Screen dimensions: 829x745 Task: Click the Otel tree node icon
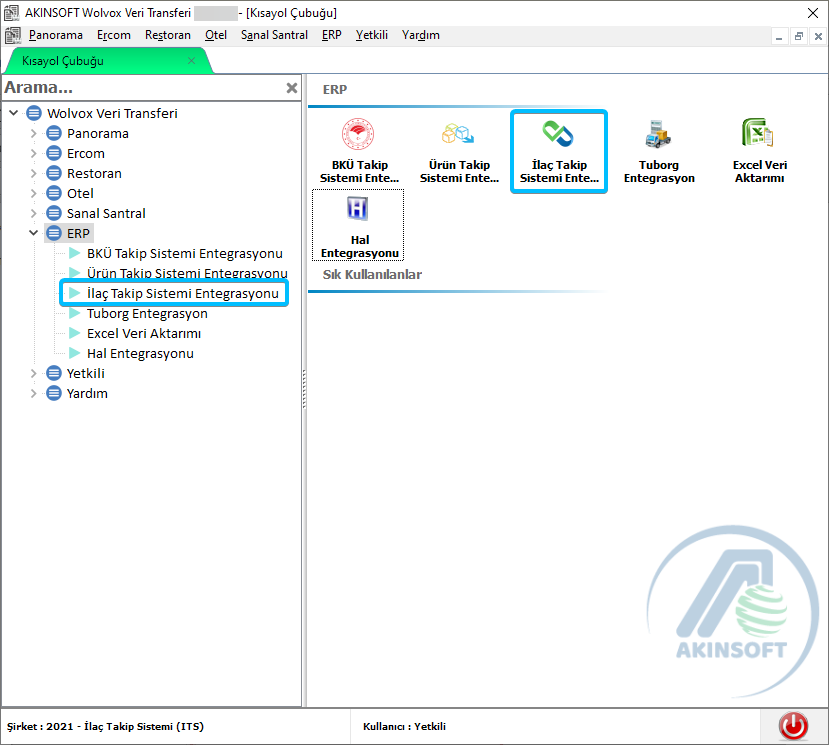coord(54,194)
